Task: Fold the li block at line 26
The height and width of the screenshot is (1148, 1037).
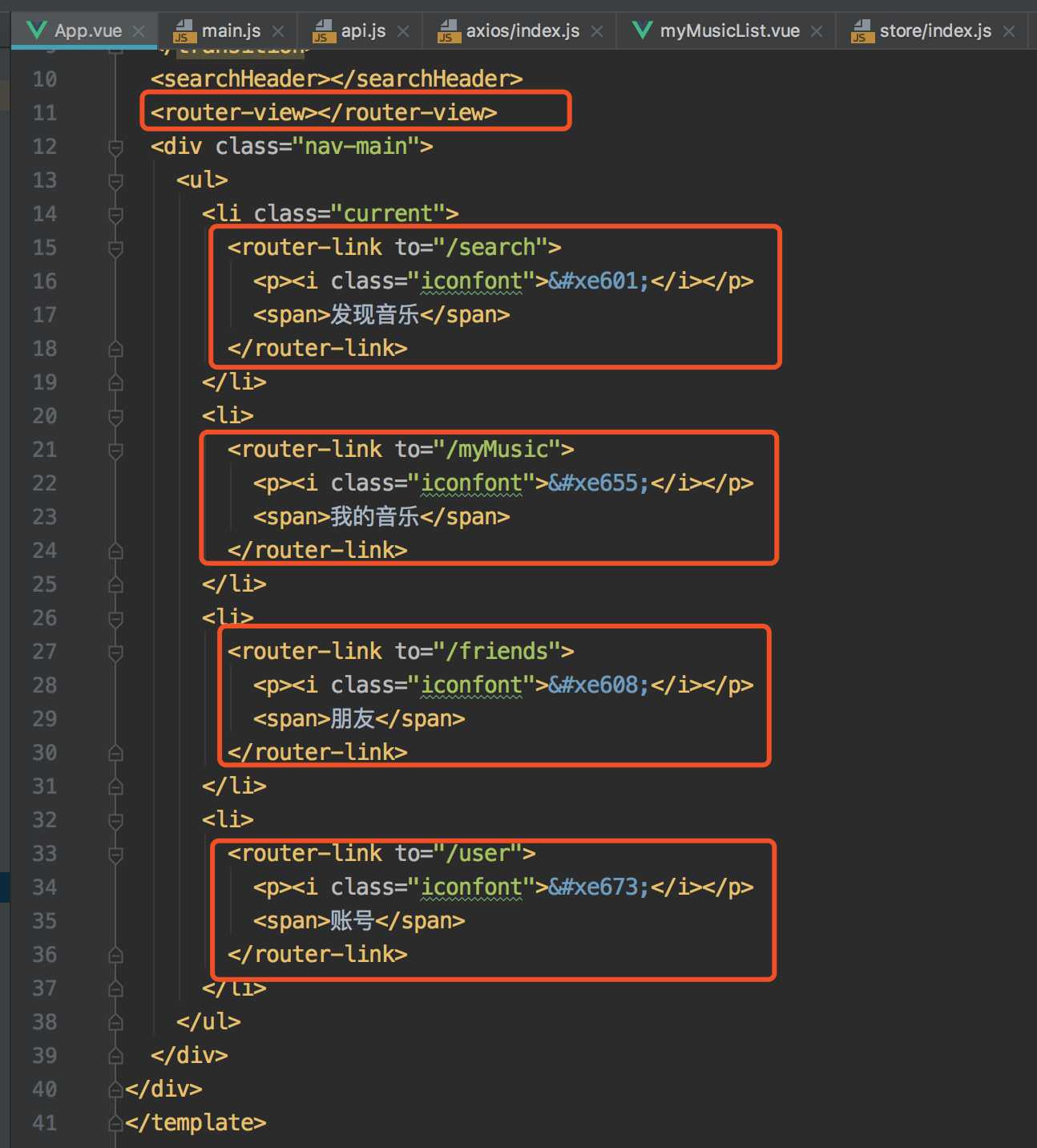Action: [115, 619]
